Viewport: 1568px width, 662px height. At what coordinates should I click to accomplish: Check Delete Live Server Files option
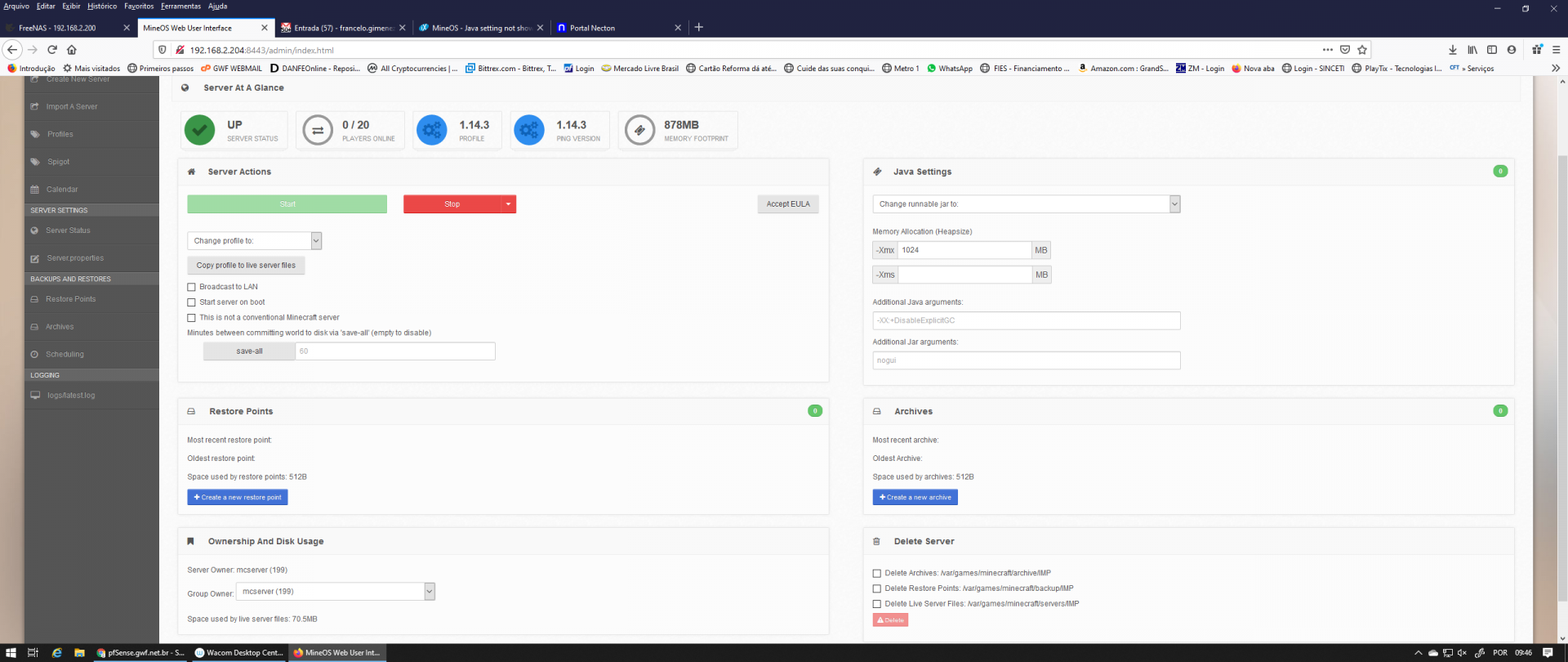coord(877,604)
